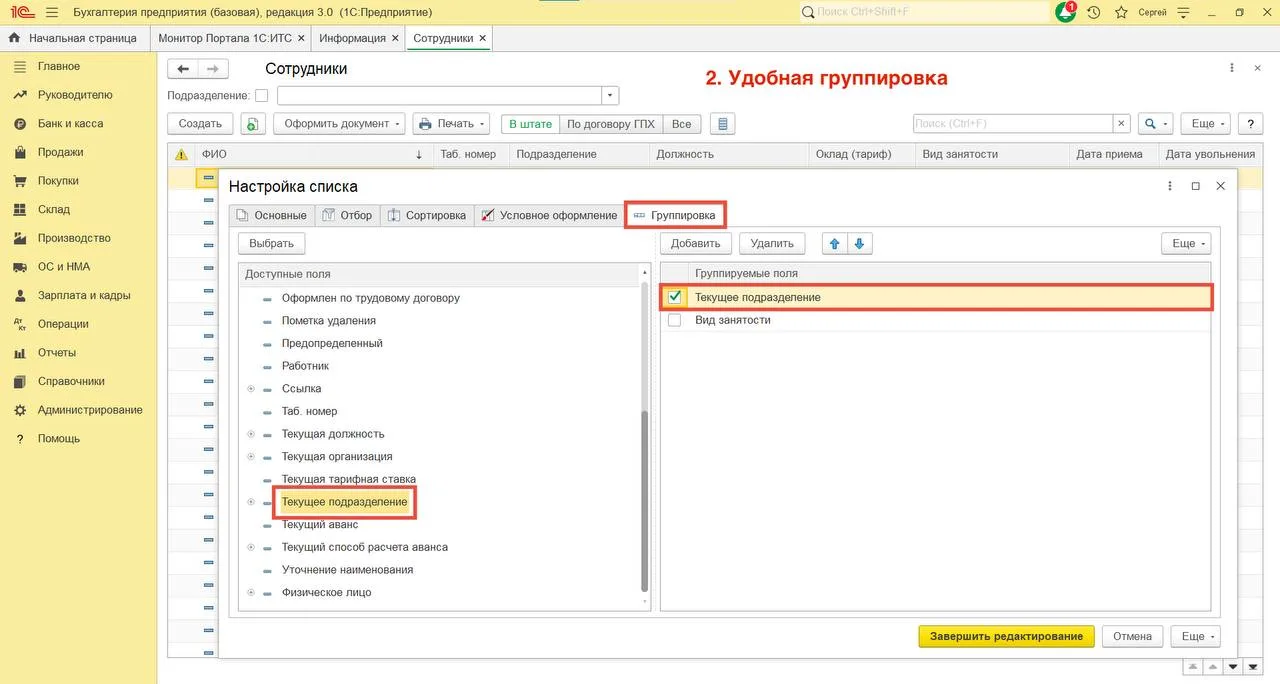Open Печать dropdown menu
This screenshot has width=1280, height=684.
click(x=451, y=124)
